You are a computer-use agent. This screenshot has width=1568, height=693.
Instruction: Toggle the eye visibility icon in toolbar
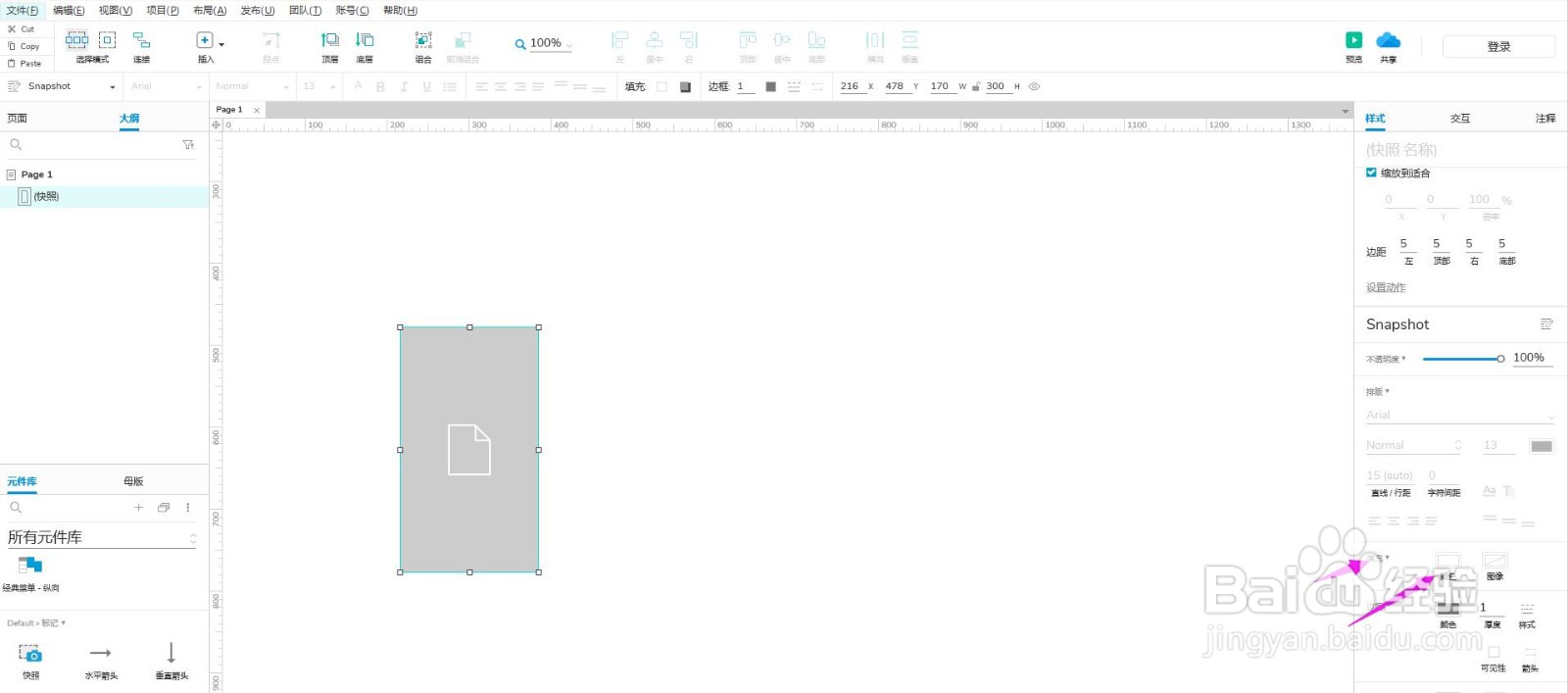[1034, 87]
